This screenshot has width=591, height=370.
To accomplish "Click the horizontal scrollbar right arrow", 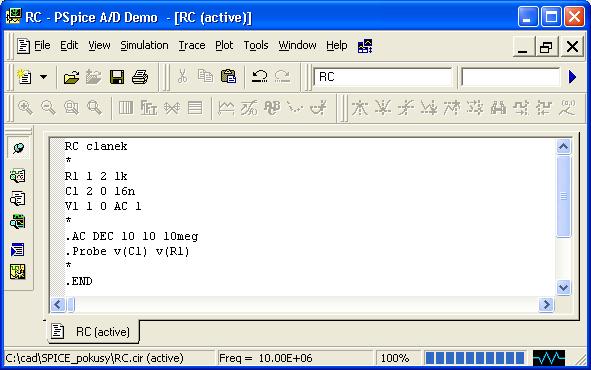I will pos(546,304).
